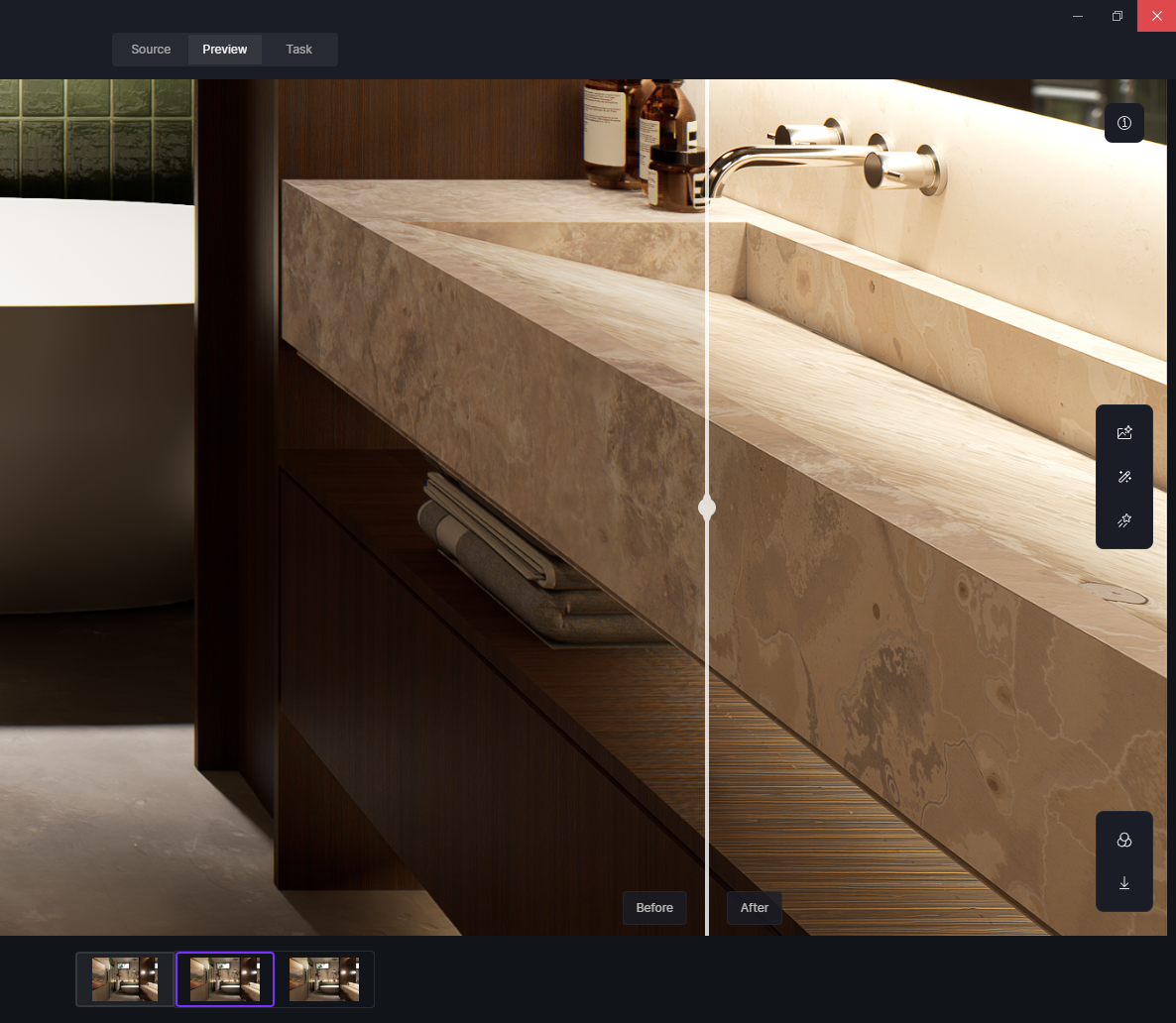Viewport: 1176px width, 1023px height.
Task: Click the After label
Action: (755, 908)
